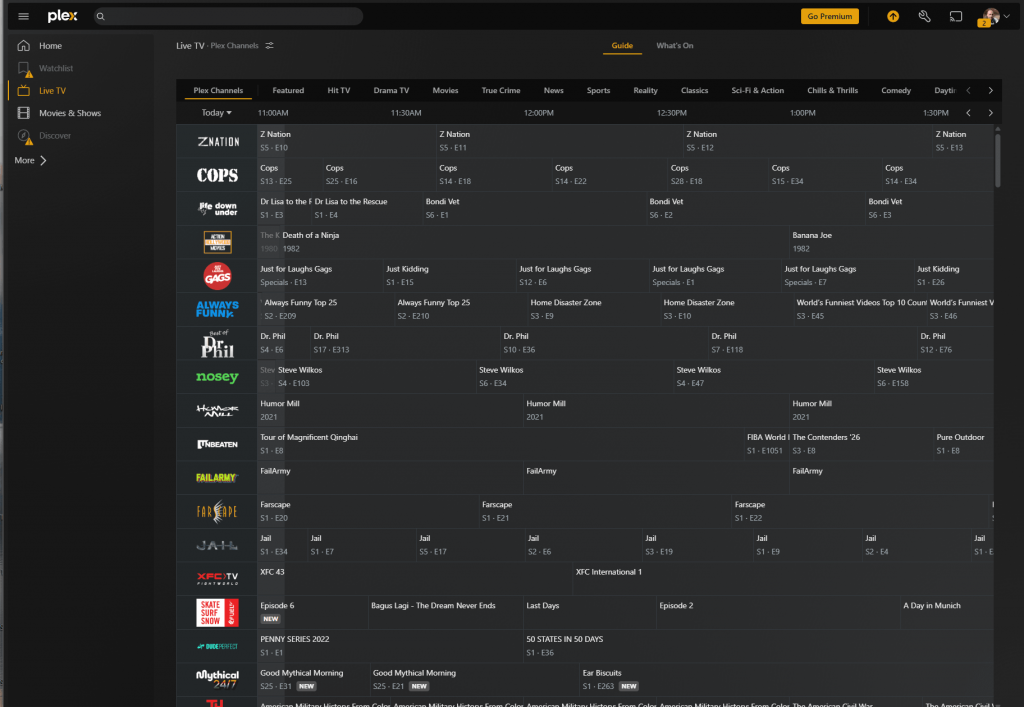Select the Comedy category tab
Image resolution: width=1024 pixels, height=707 pixels.
coord(896,91)
